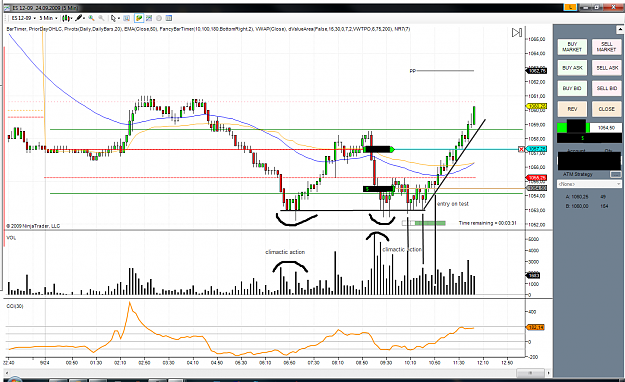Open the ATM Strategy <None> dropdown

pyautogui.click(x=589, y=184)
